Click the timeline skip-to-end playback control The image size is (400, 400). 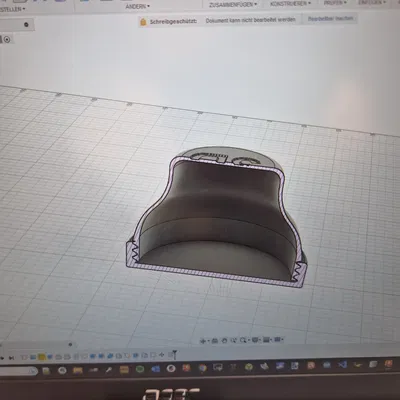[x=11, y=358]
